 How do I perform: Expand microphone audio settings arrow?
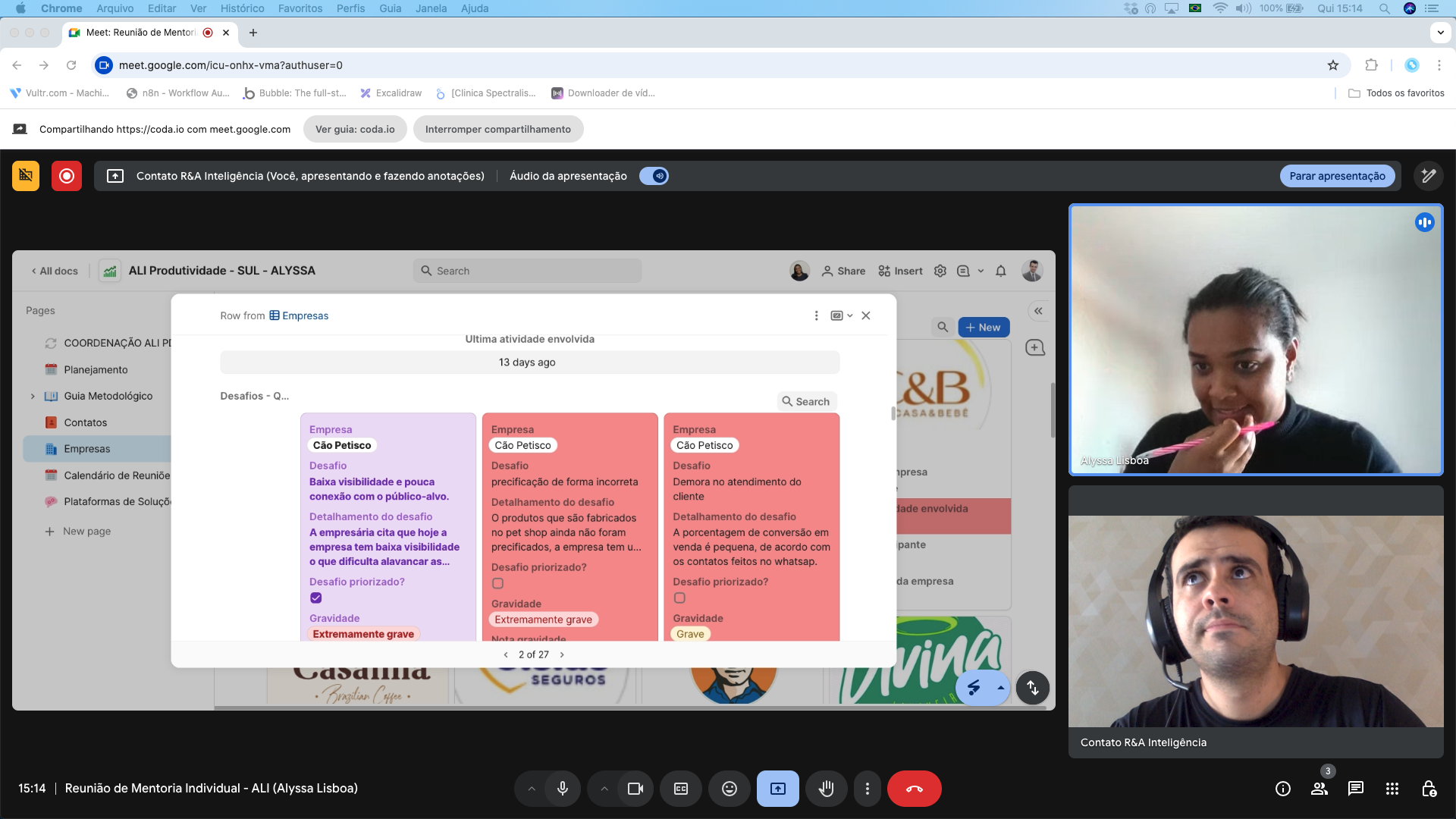click(x=532, y=789)
